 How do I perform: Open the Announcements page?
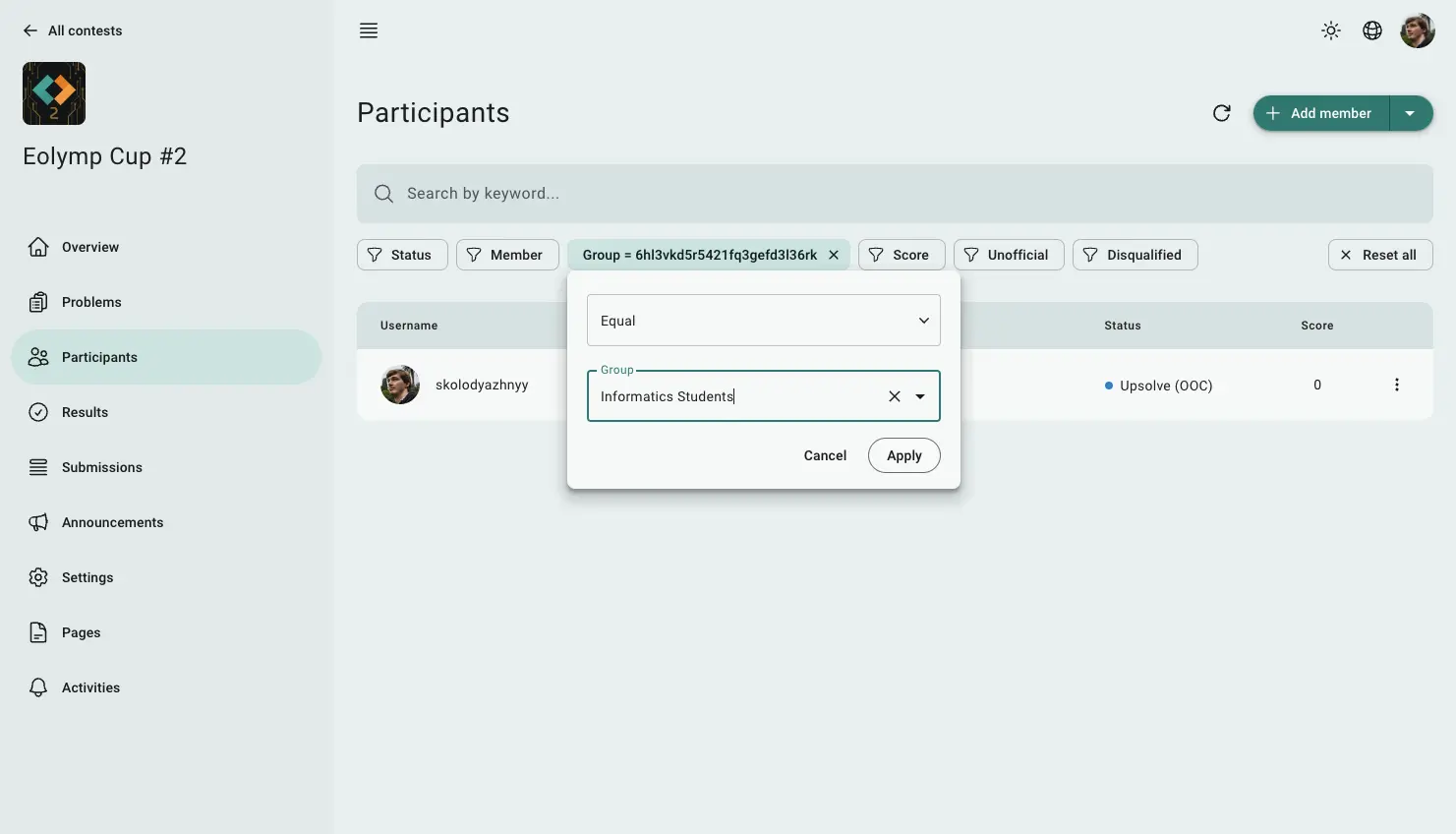pos(112,522)
